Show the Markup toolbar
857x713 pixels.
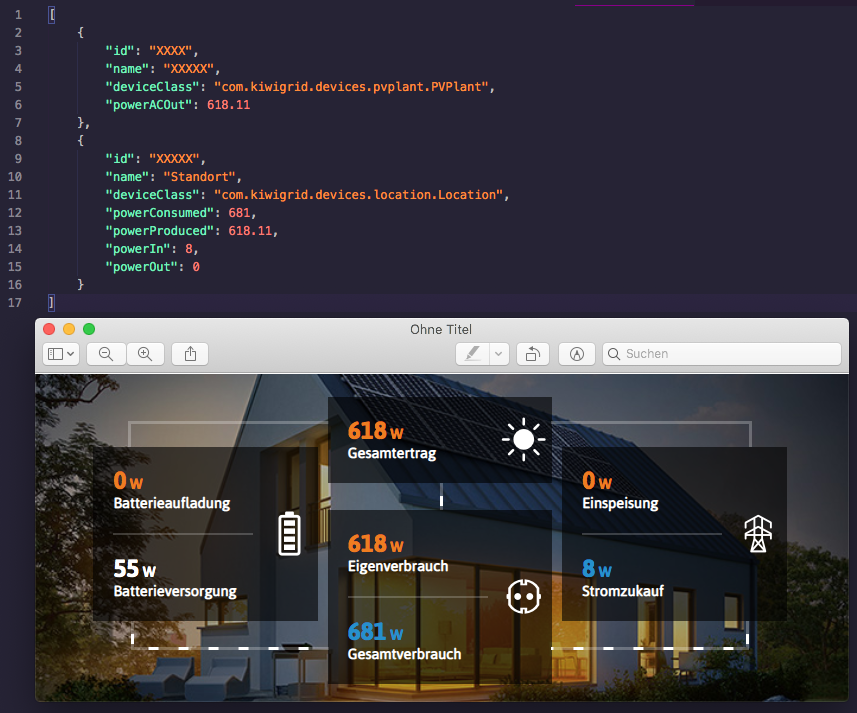pos(577,354)
